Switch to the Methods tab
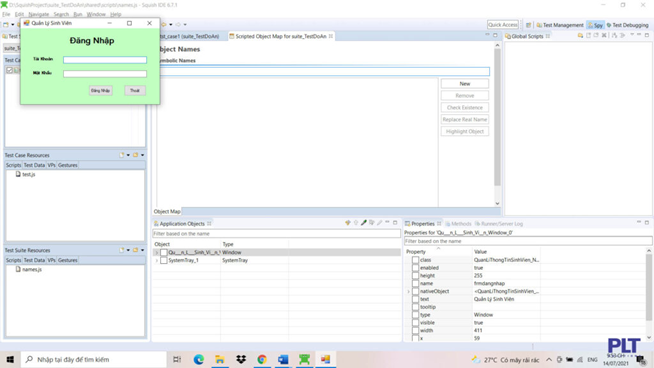654x368 pixels. tap(458, 224)
